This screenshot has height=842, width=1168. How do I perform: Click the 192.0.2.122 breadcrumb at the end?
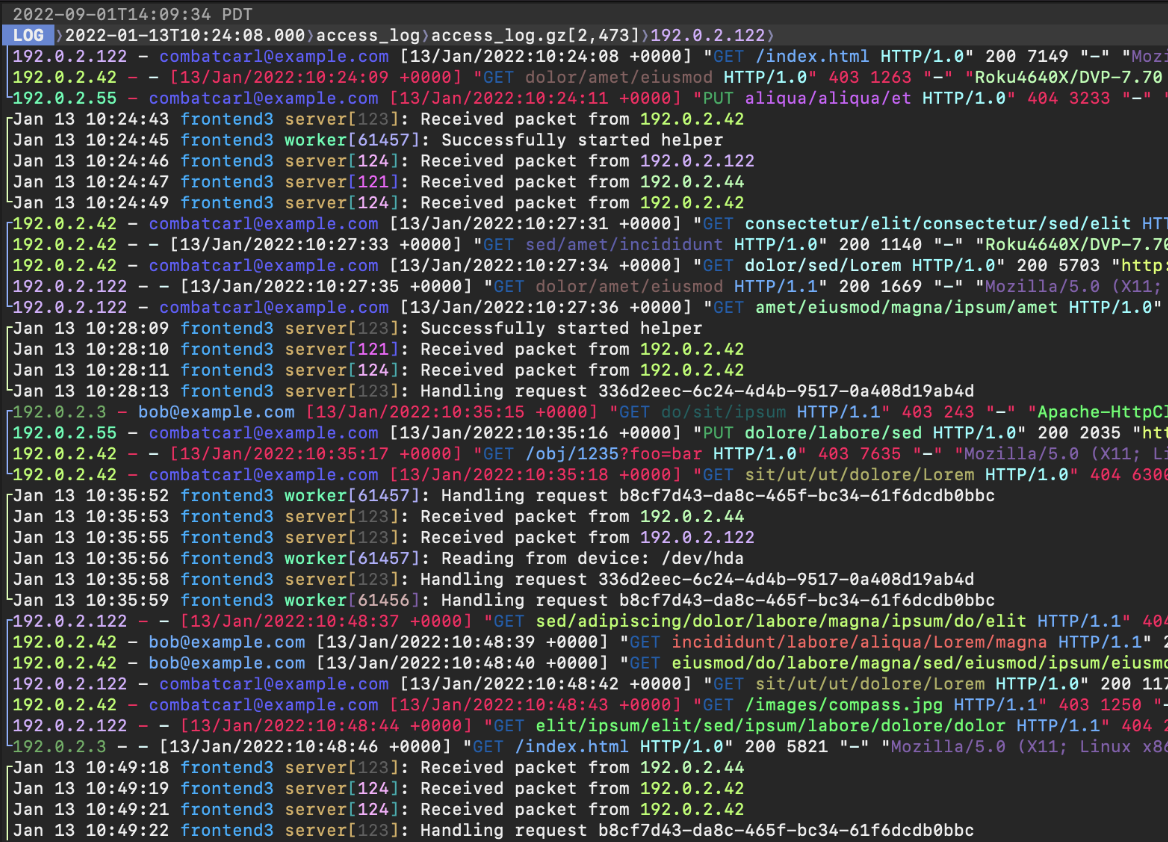tap(708, 35)
